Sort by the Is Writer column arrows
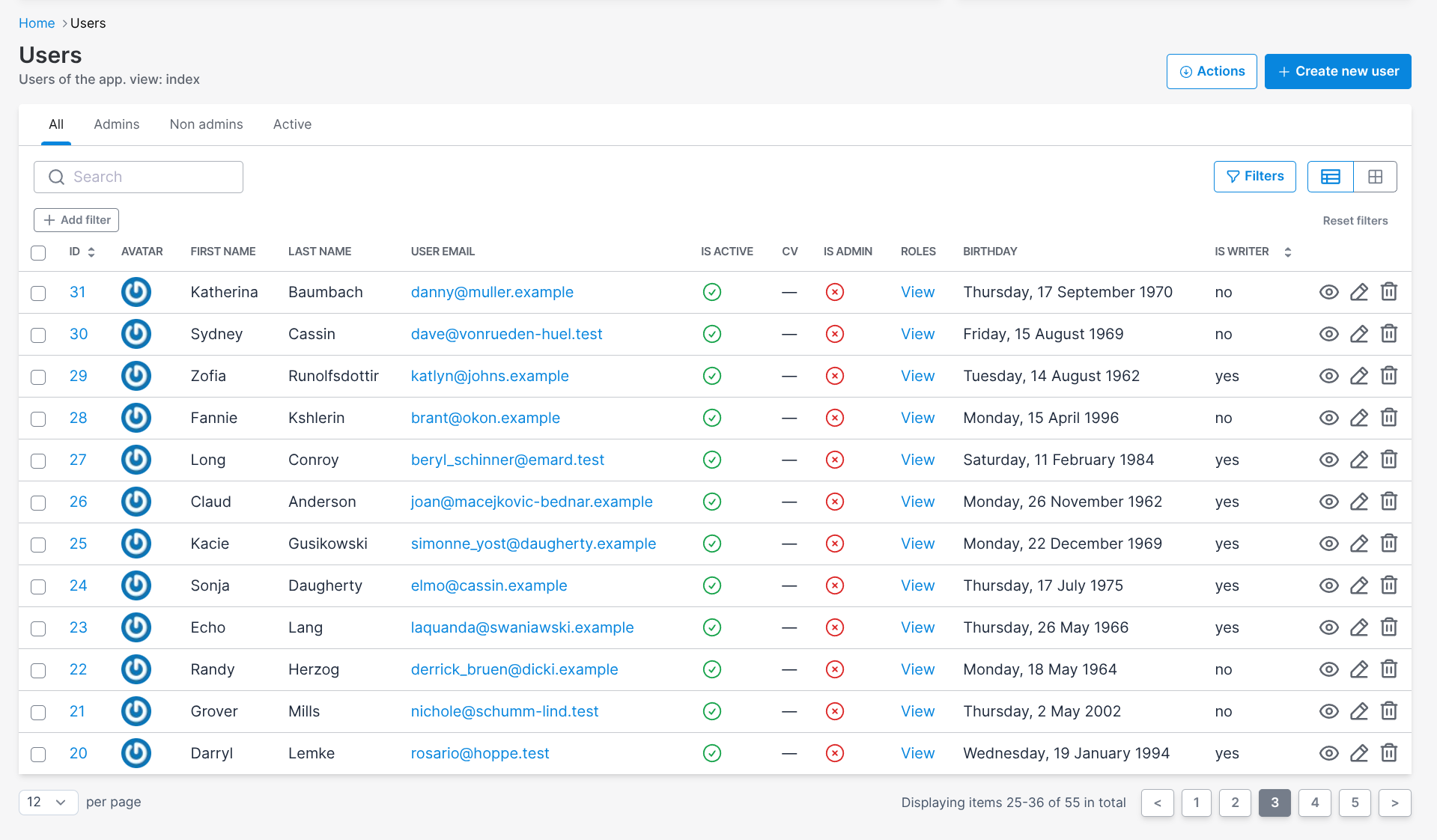This screenshot has height=840, width=1437. pos(1288,252)
